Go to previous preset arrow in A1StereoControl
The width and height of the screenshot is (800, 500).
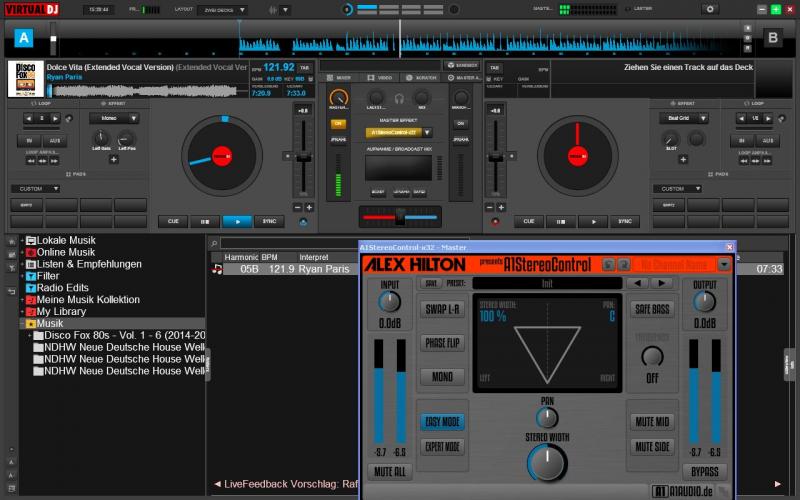637,283
